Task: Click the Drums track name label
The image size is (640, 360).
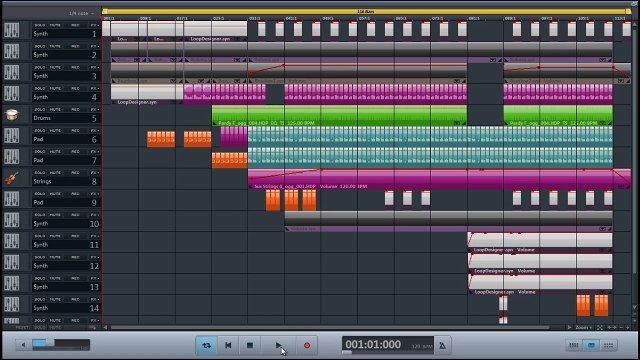Action: [42, 118]
